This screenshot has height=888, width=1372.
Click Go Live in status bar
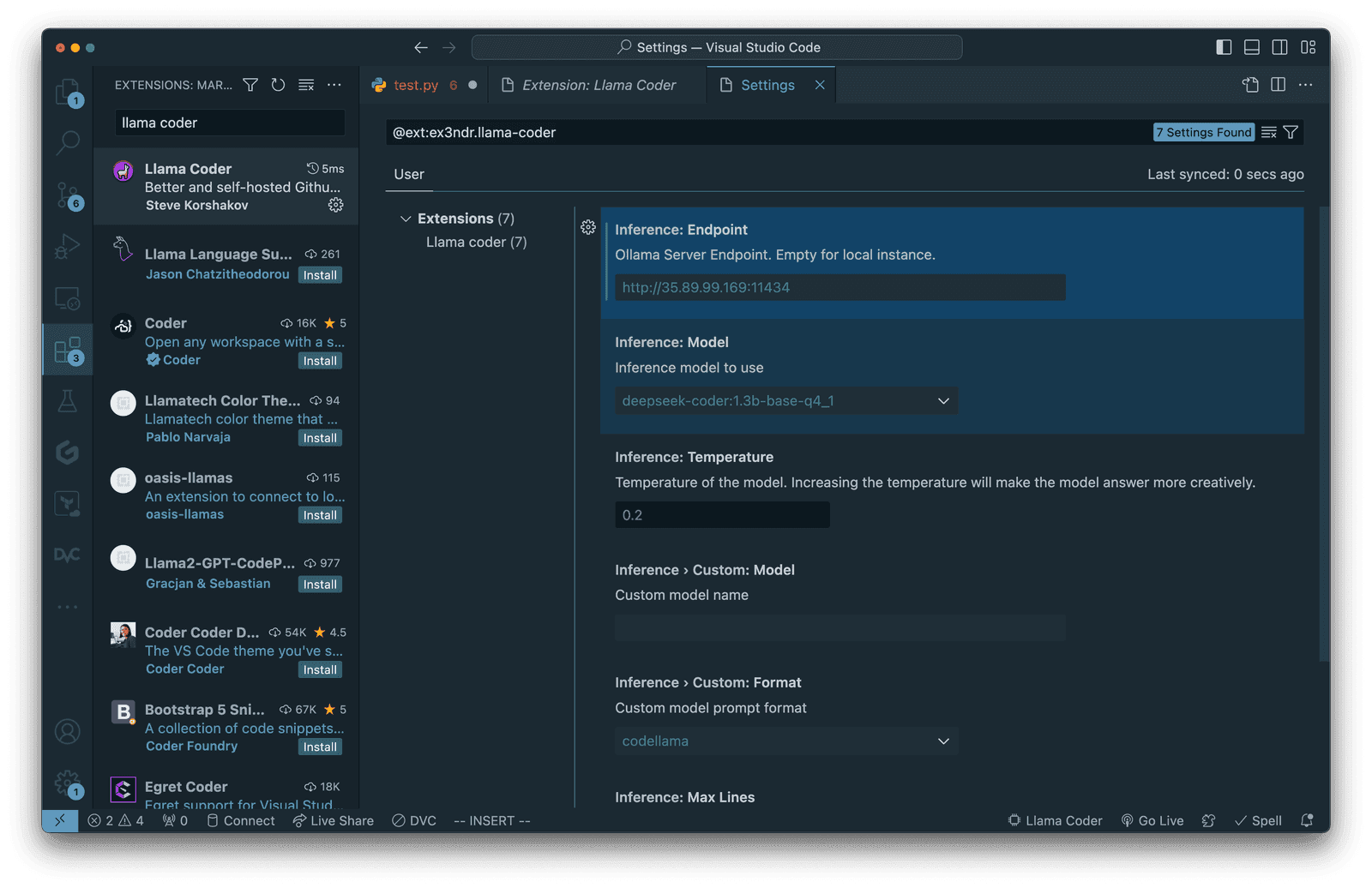click(1152, 820)
